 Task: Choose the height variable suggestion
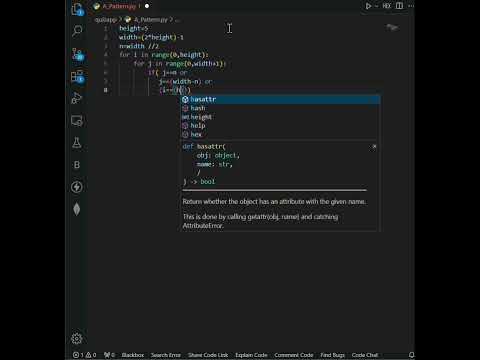pos(280,117)
